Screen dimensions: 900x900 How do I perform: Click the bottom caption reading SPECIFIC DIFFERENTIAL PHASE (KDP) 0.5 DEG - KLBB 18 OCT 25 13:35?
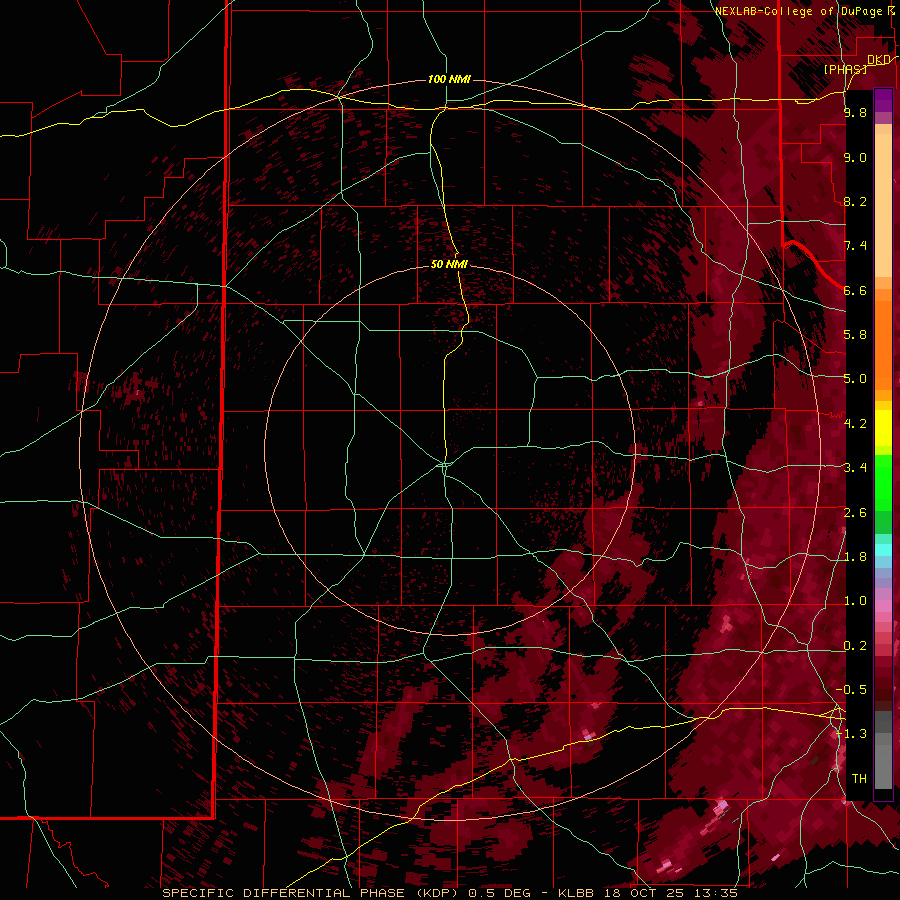pos(450,893)
